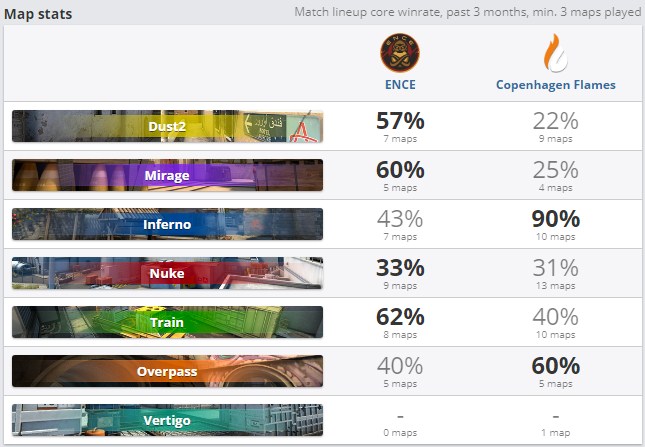The width and height of the screenshot is (645, 447).
Task: Click the ENCE team logo icon
Action: [400, 52]
